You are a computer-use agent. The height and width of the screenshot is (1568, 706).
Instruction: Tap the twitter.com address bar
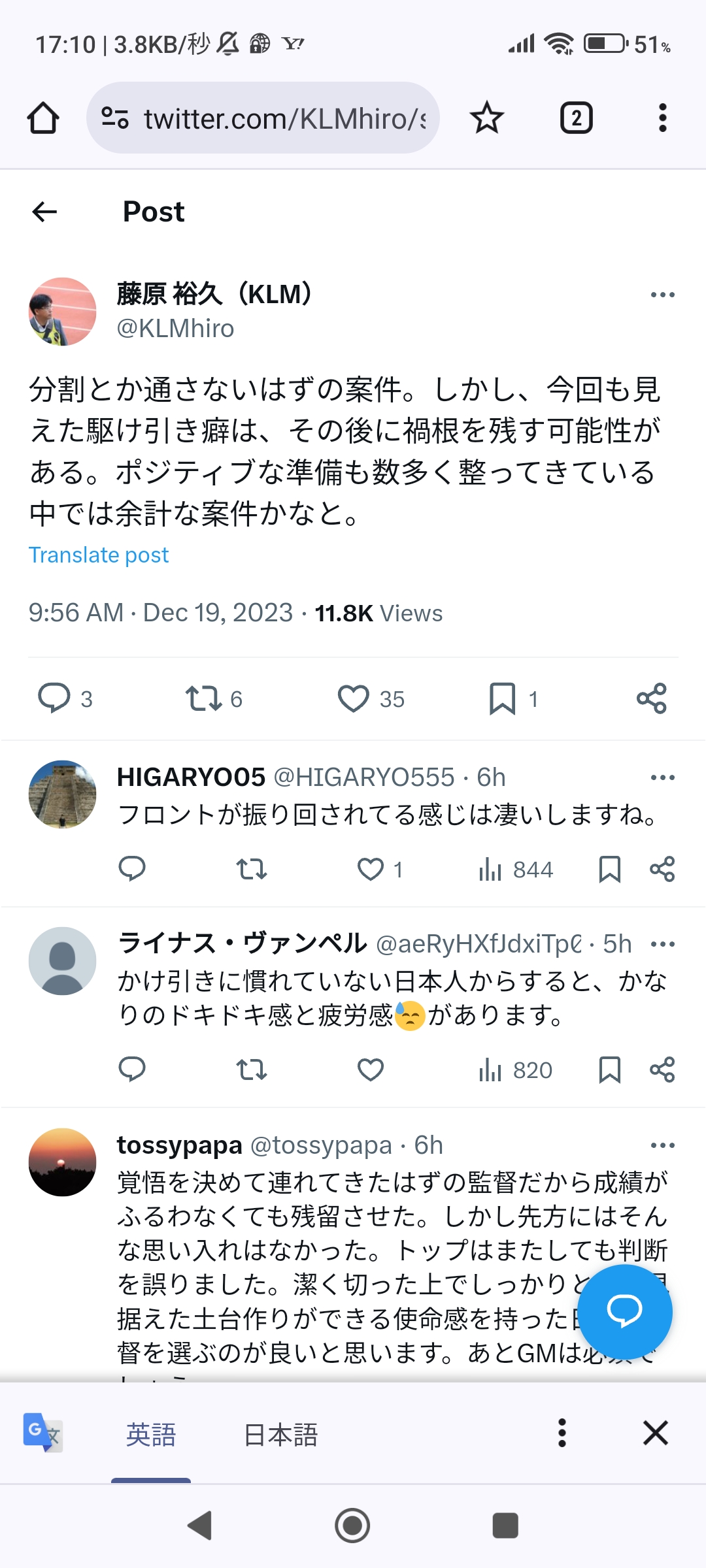tap(275, 118)
